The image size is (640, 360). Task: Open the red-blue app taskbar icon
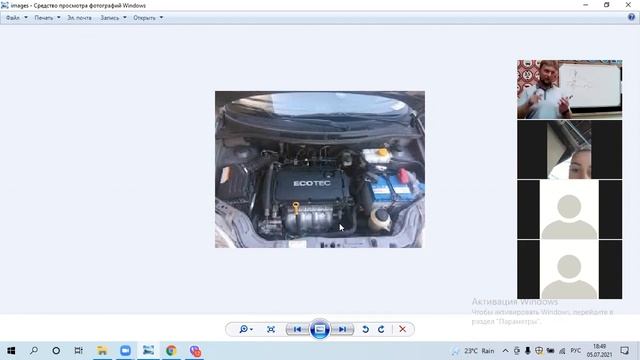[195, 351]
